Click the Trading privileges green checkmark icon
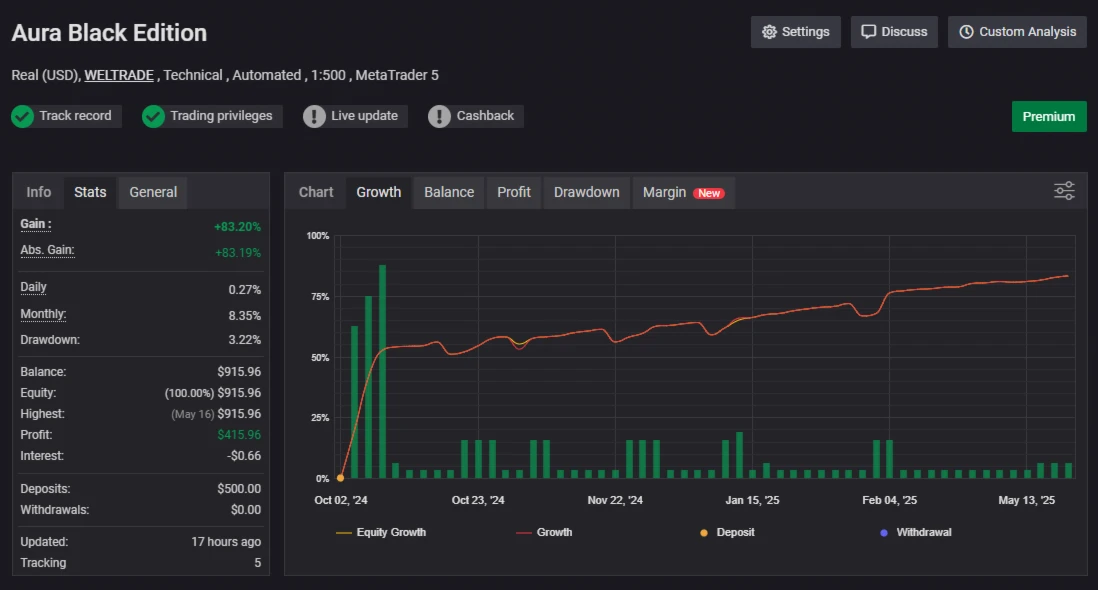 click(153, 116)
